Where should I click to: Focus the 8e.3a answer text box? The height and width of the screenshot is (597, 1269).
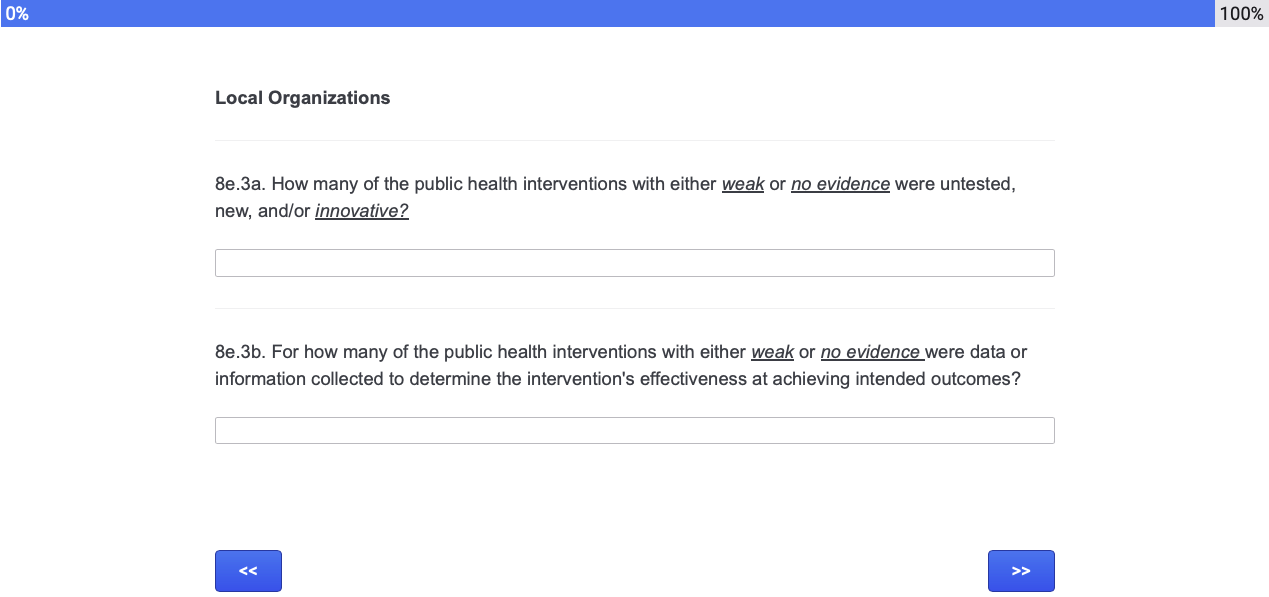634,263
